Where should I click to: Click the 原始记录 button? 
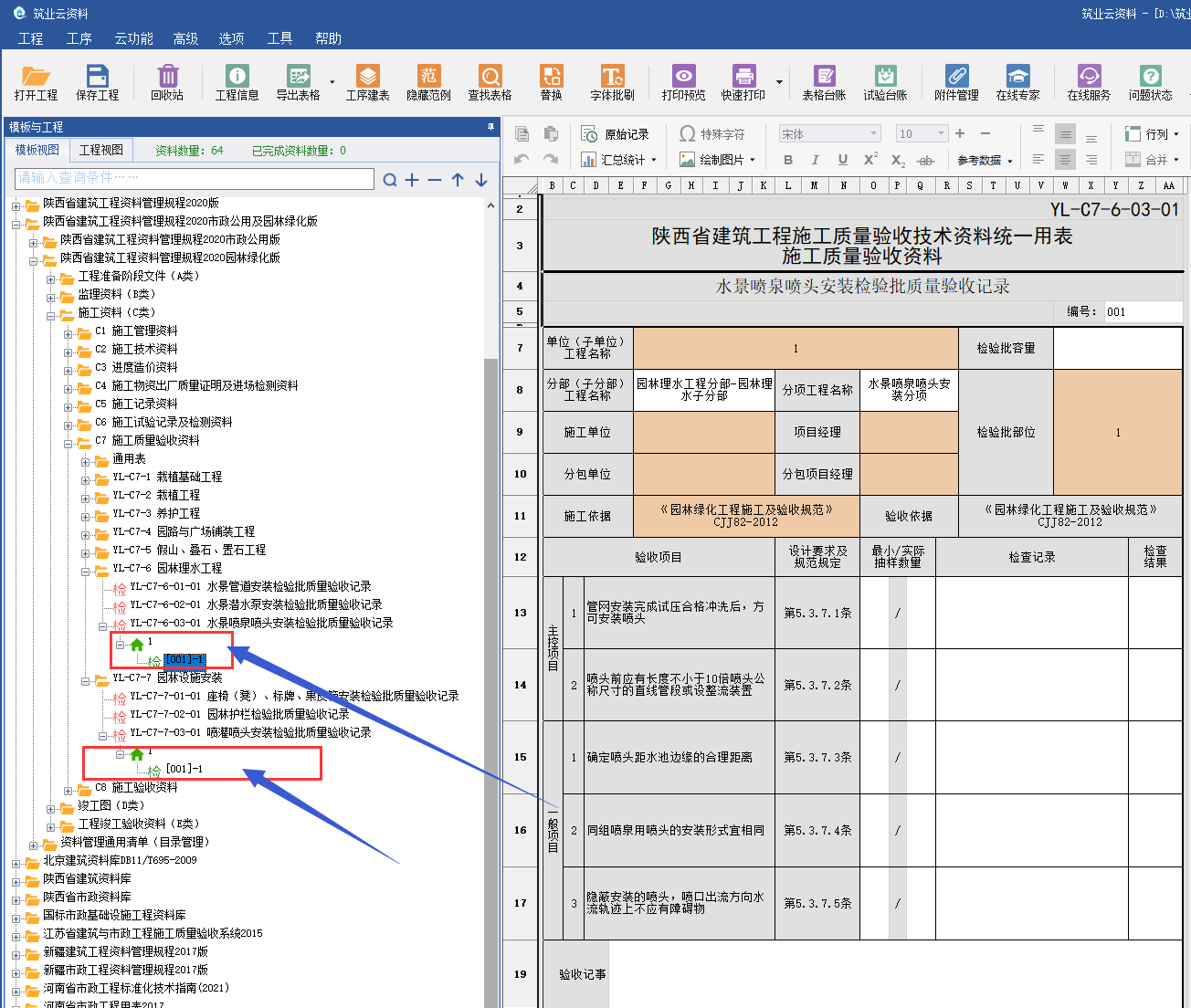pyautogui.click(x=615, y=134)
